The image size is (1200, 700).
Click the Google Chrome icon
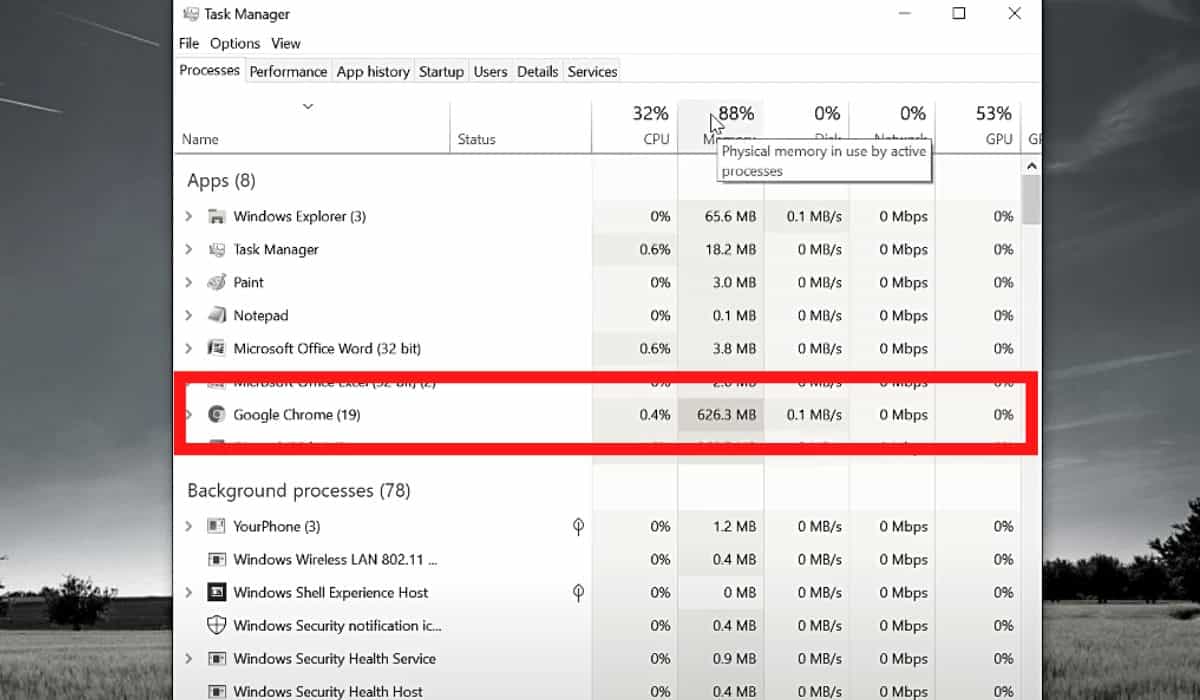216,414
